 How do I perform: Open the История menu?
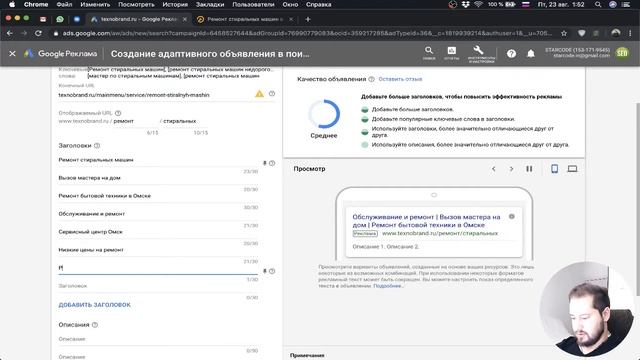[175, 4]
